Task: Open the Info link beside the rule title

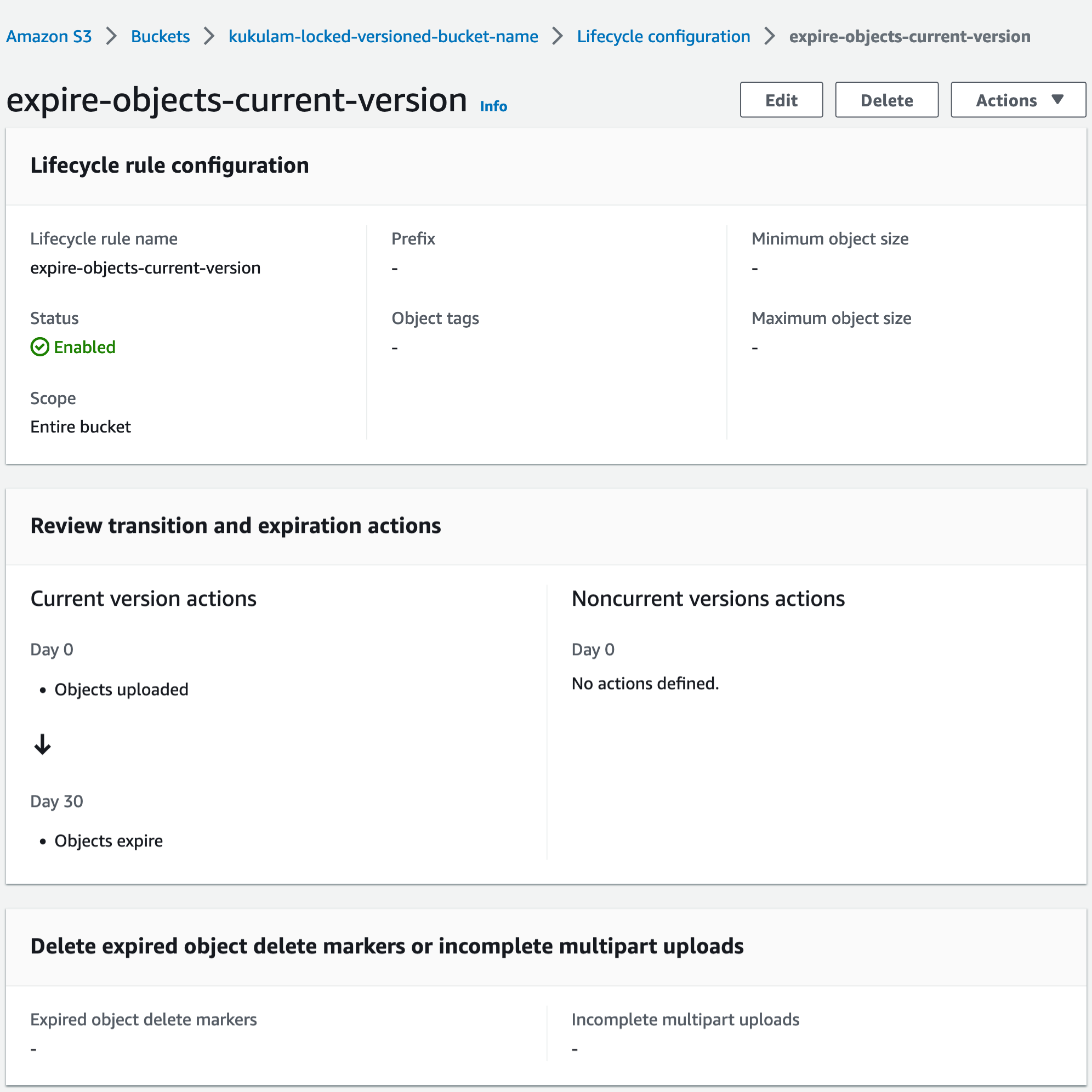Action: click(x=492, y=106)
